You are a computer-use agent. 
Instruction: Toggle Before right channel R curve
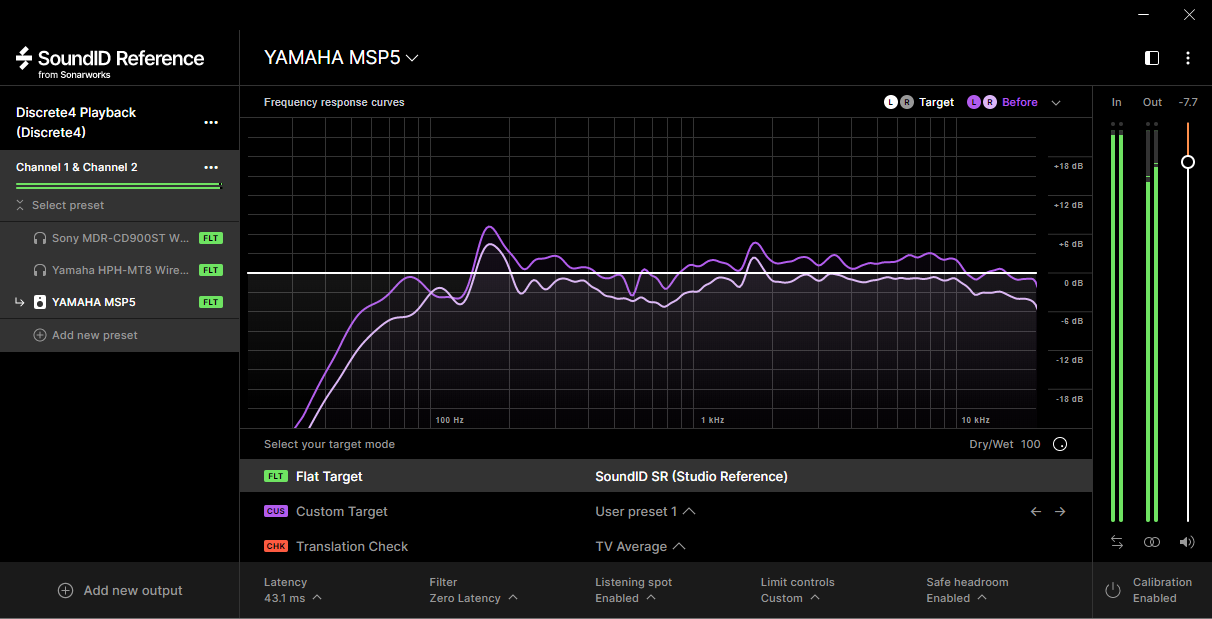point(989,102)
